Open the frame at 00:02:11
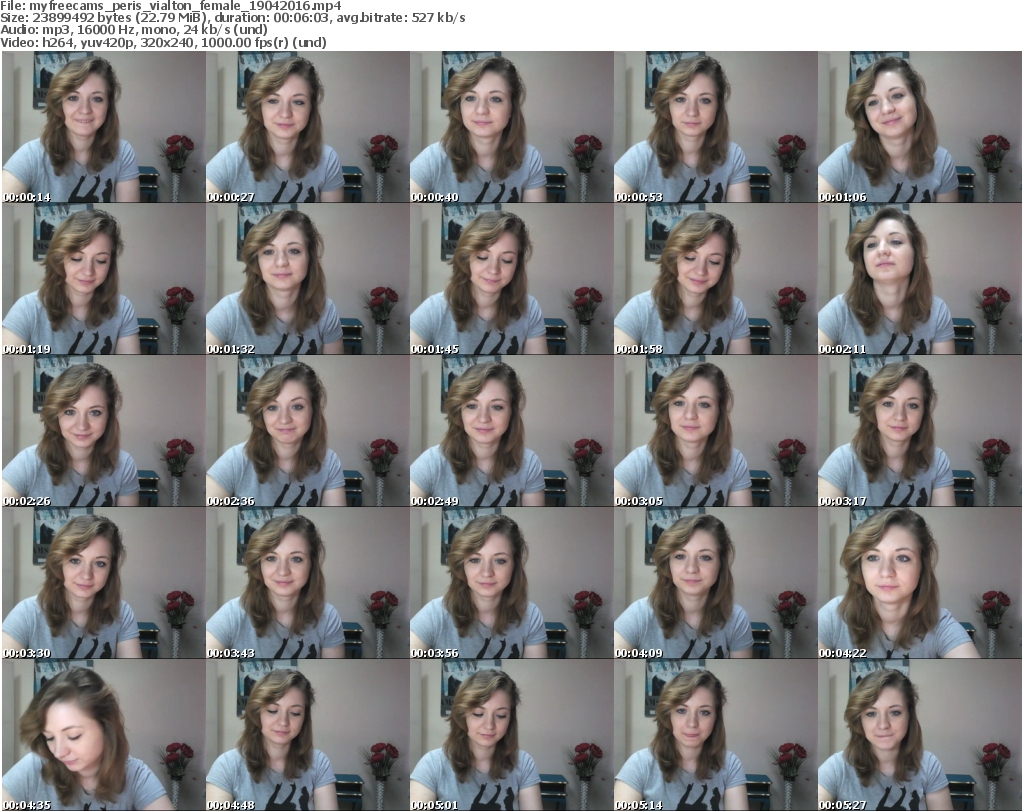 click(920, 279)
